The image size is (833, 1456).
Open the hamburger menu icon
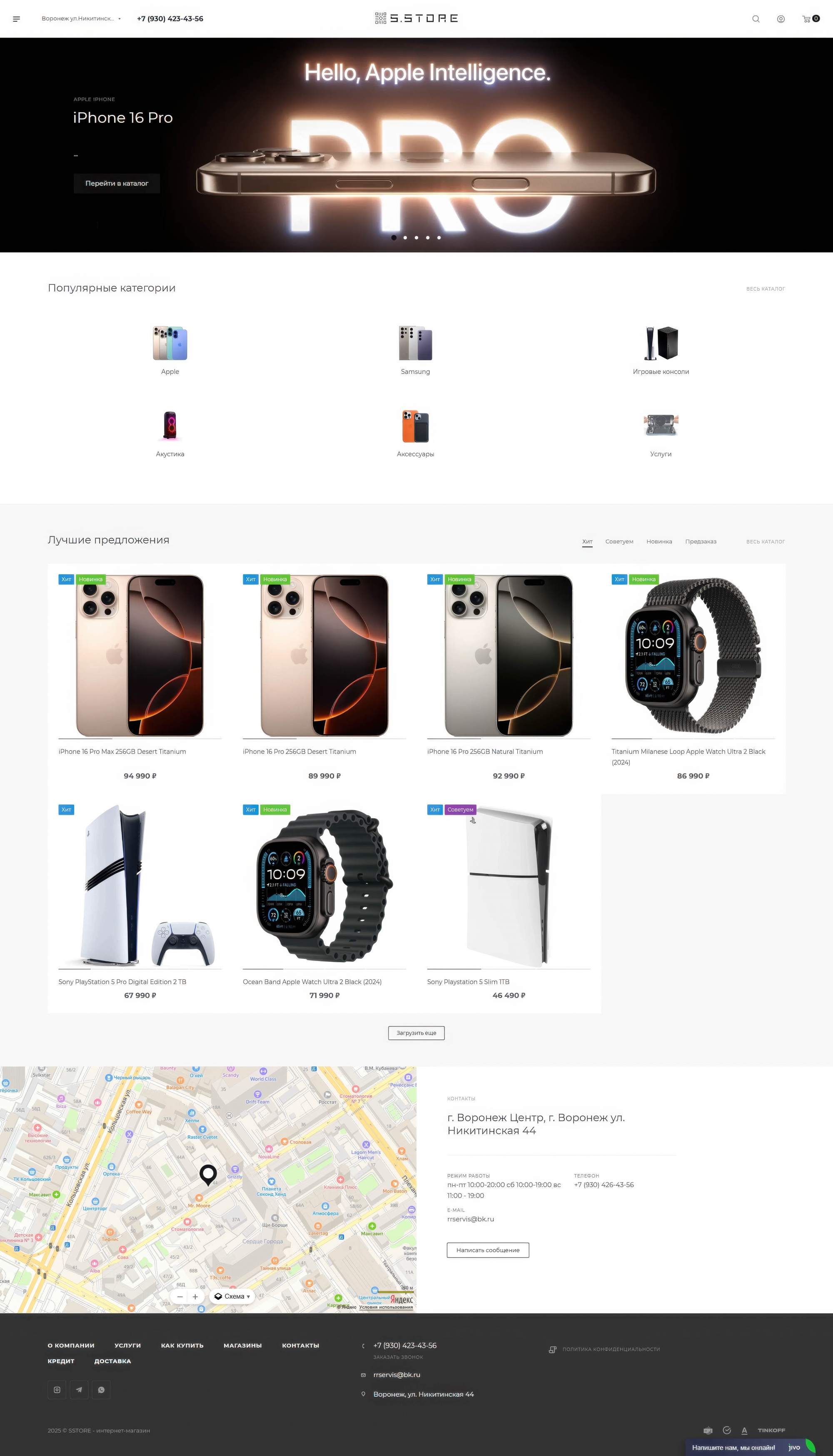[17, 19]
